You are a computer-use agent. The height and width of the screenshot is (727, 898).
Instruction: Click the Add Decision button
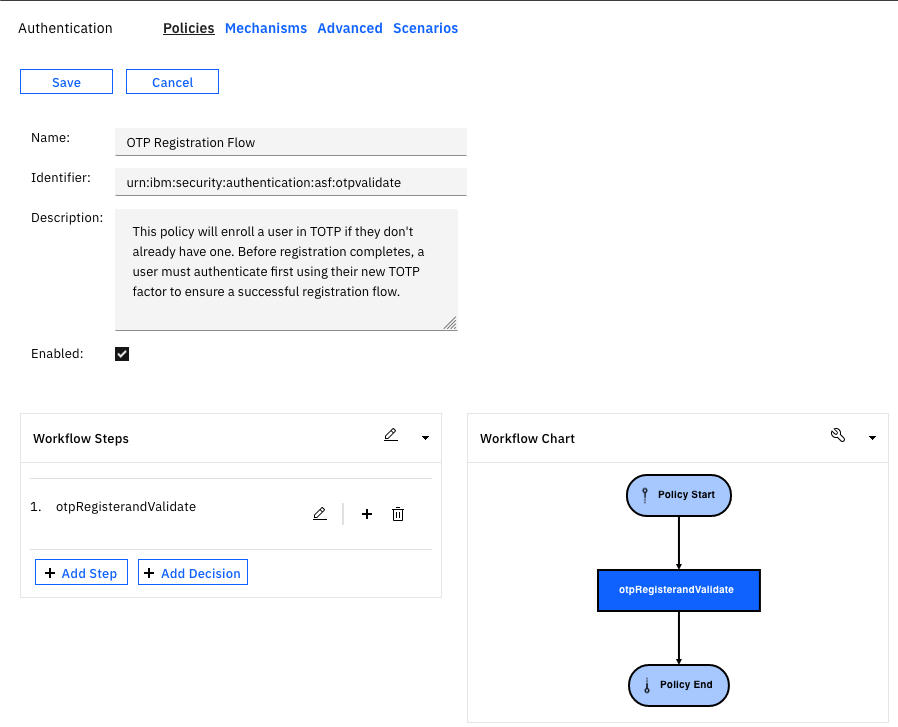click(x=192, y=573)
